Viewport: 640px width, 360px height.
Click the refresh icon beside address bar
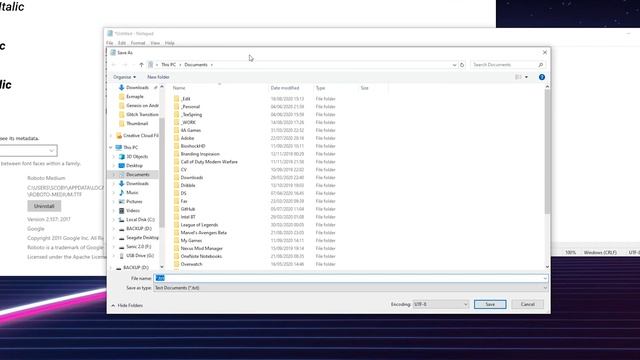(x=462, y=65)
